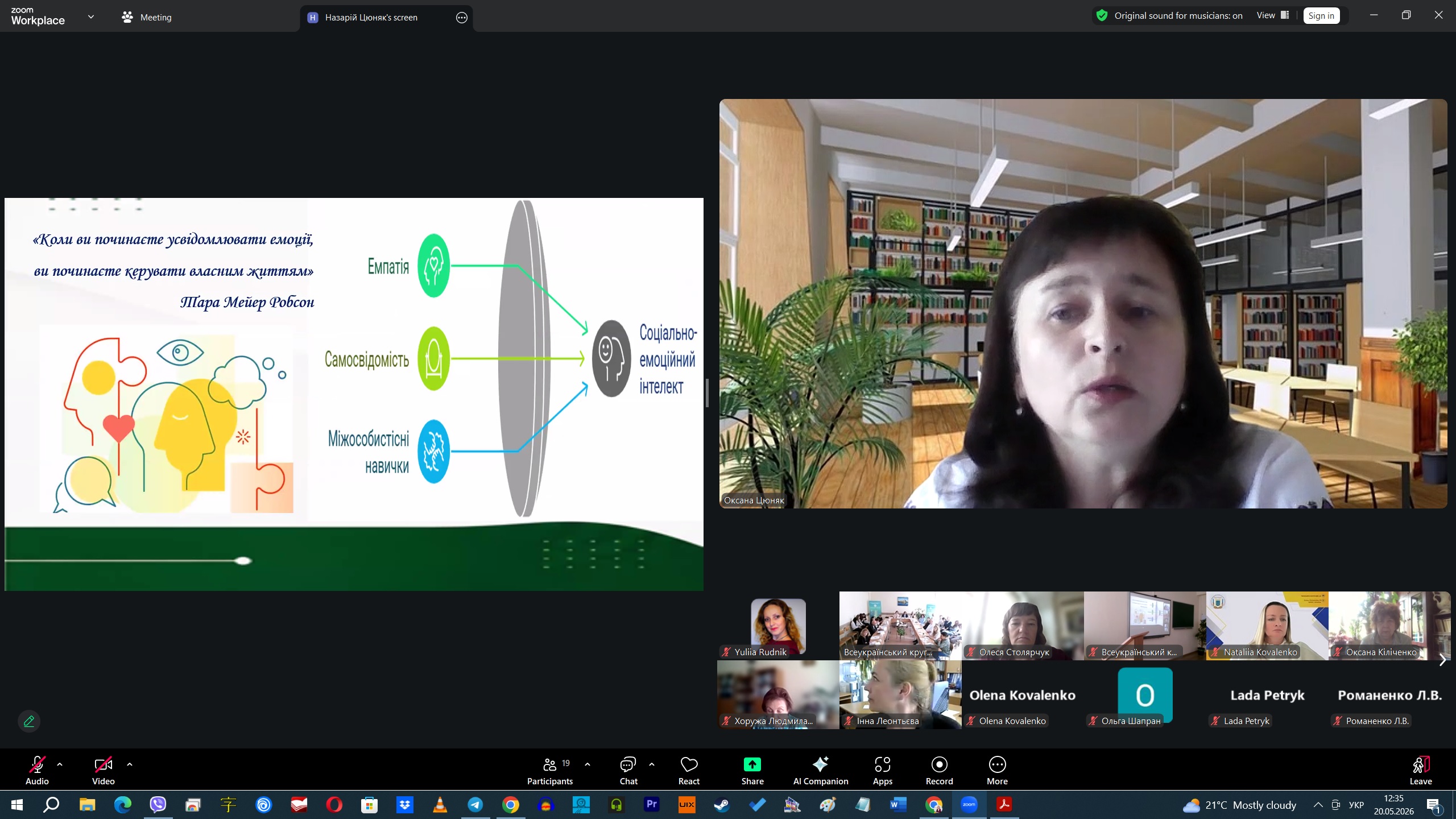Select Olena Kovalenko's participant tile
The height and width of the screenshot is (819, 1456).
pyautogui.click(x=1023, y=694)
